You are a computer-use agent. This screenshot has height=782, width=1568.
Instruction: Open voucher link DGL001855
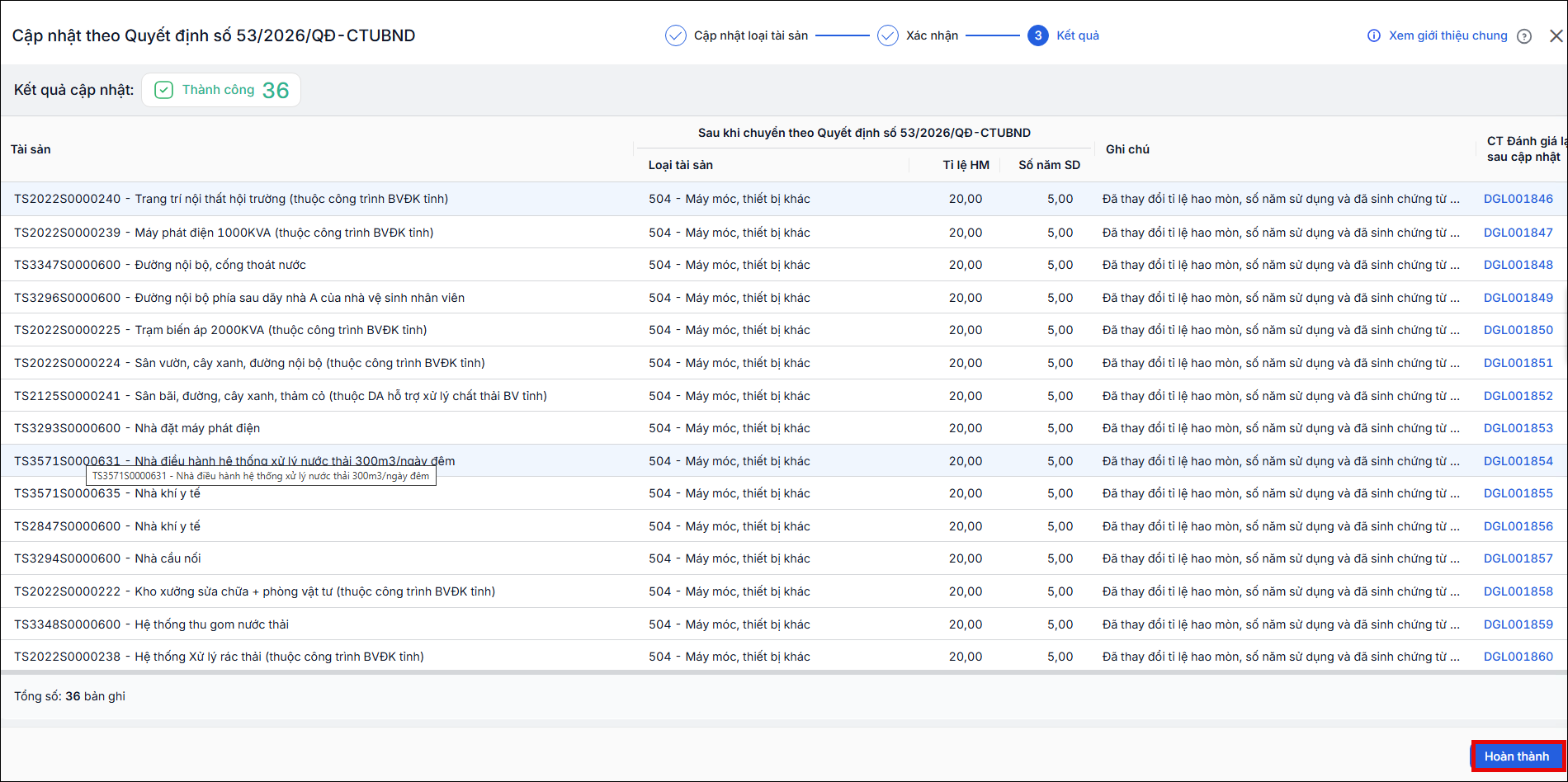click(1518, 493)
